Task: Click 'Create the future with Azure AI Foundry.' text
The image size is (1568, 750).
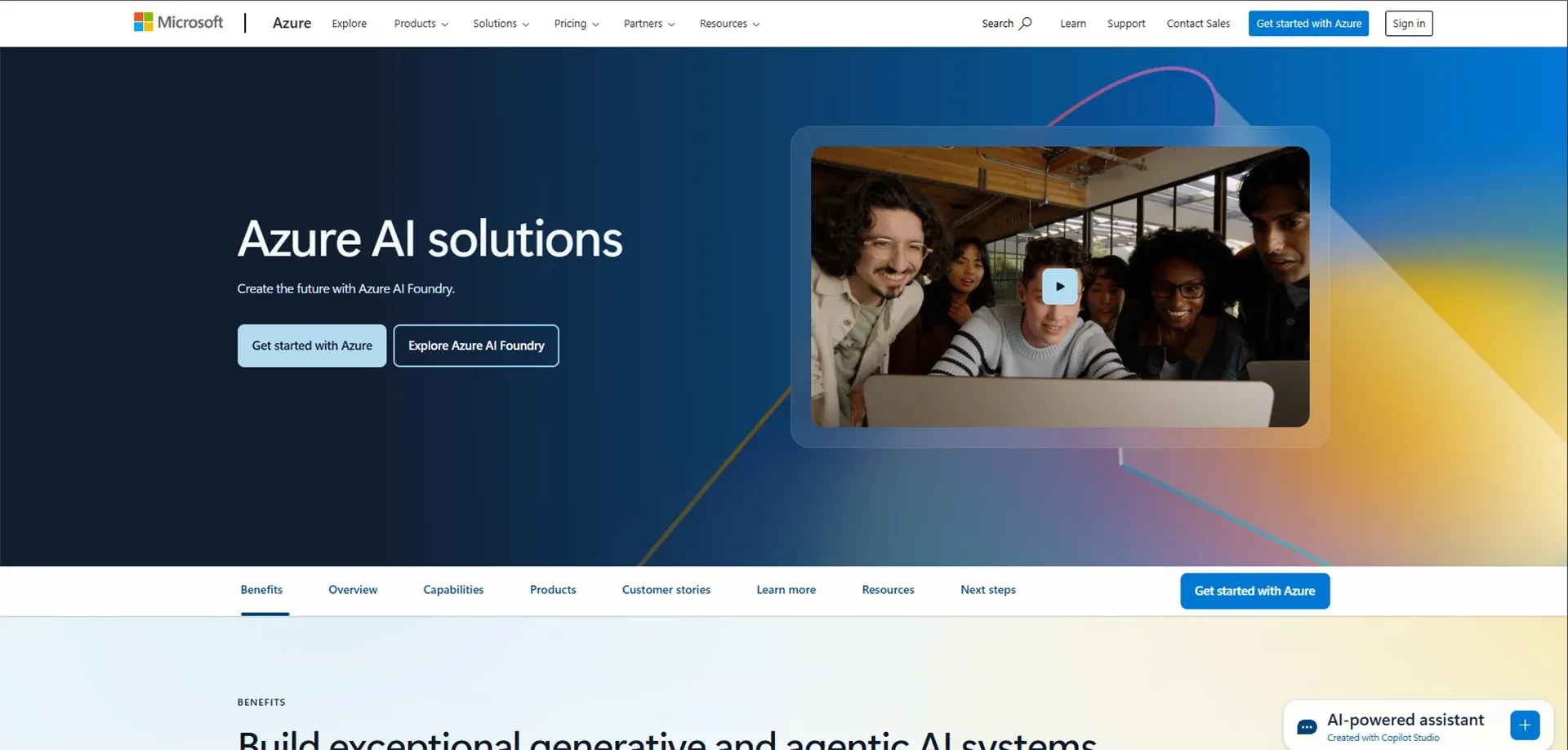Action: [345, 288]
